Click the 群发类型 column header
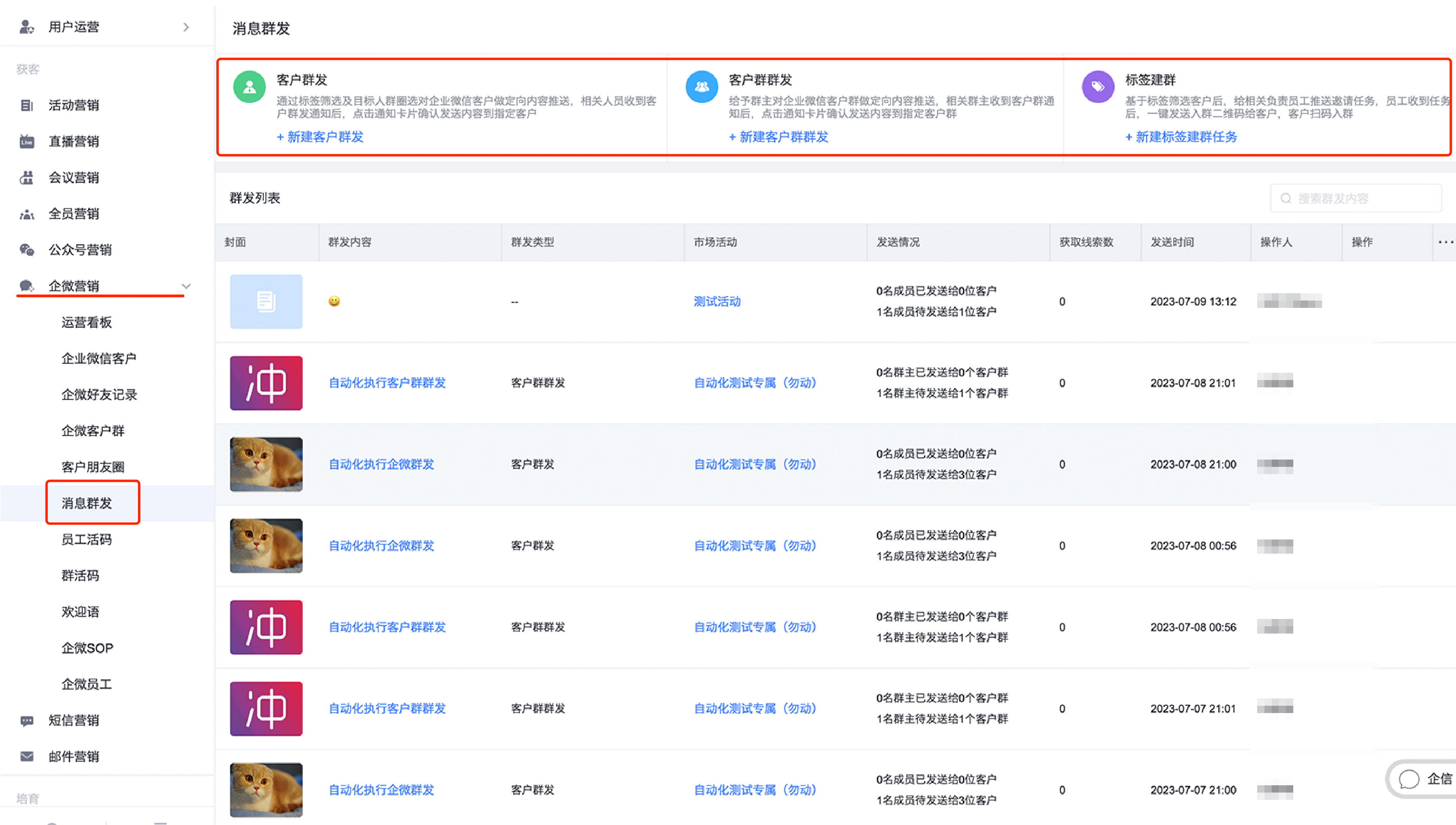 click(533, 242)
